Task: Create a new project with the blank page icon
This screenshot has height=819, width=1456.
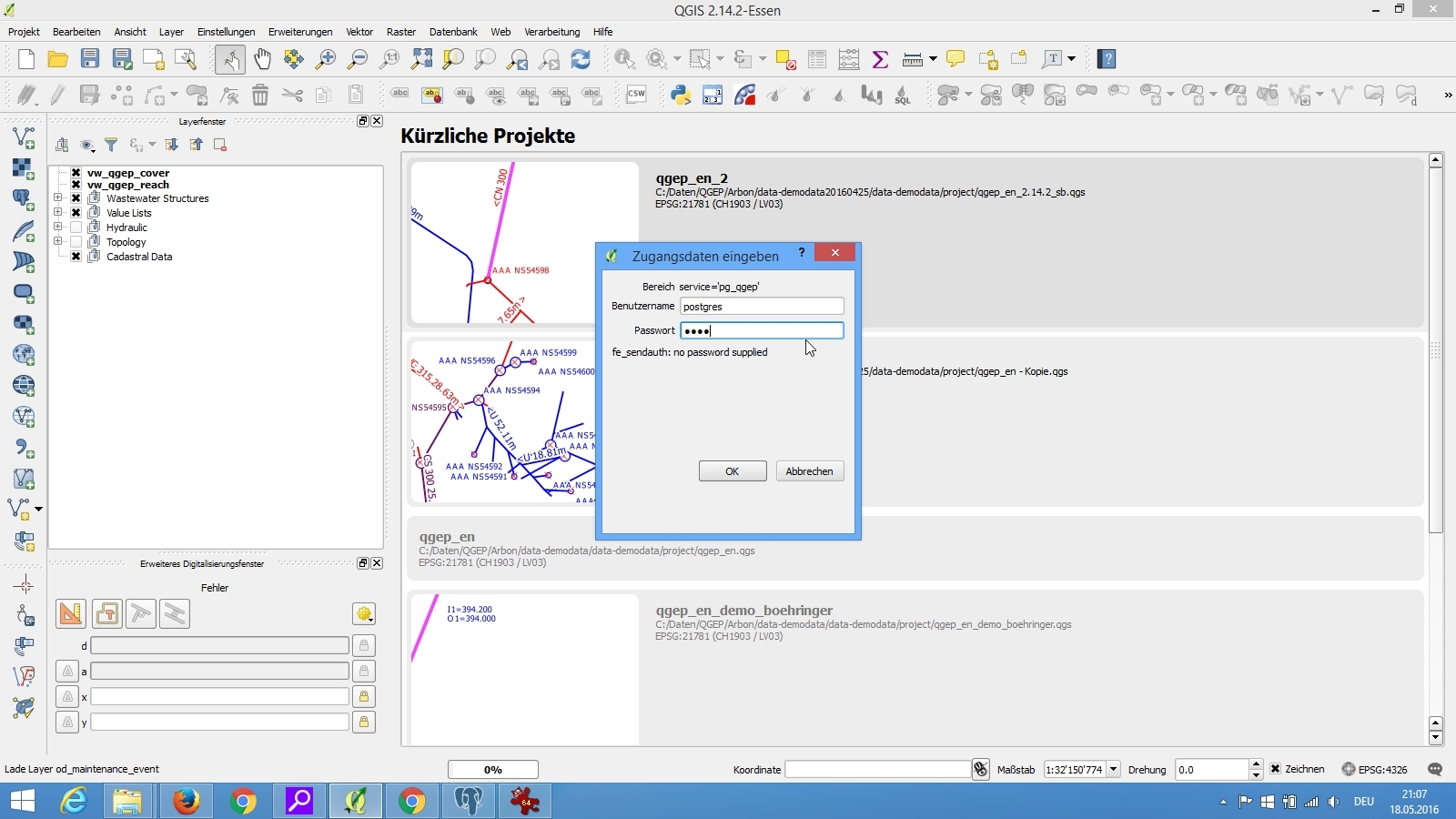Action: tap(26, 59)
